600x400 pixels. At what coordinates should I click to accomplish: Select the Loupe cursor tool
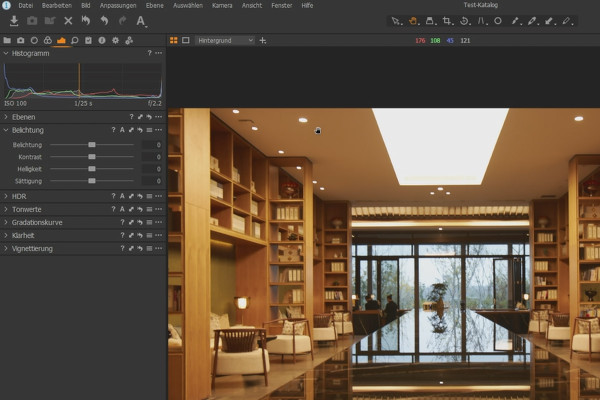[x=430, y=21]
